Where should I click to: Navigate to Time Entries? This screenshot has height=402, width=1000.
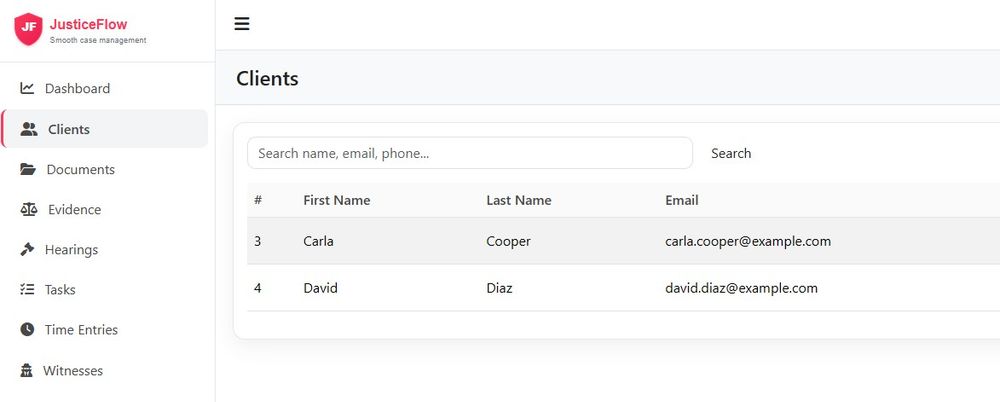(x=81, y=329)
